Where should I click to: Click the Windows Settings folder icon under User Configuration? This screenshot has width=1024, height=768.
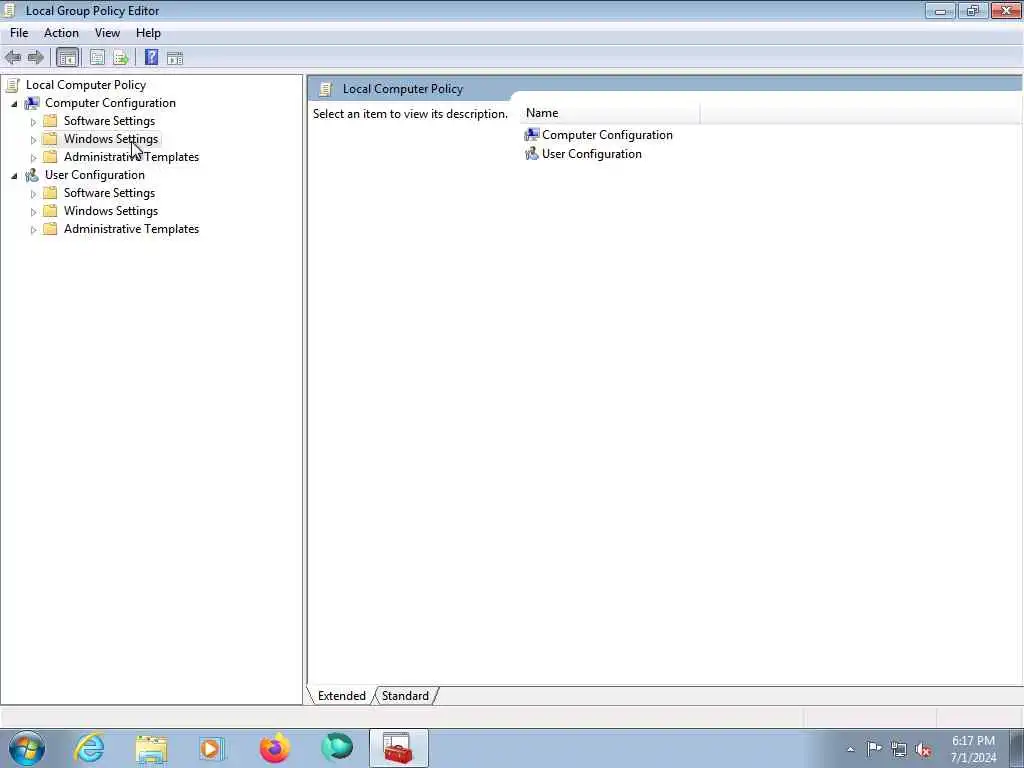click(50, 211)
